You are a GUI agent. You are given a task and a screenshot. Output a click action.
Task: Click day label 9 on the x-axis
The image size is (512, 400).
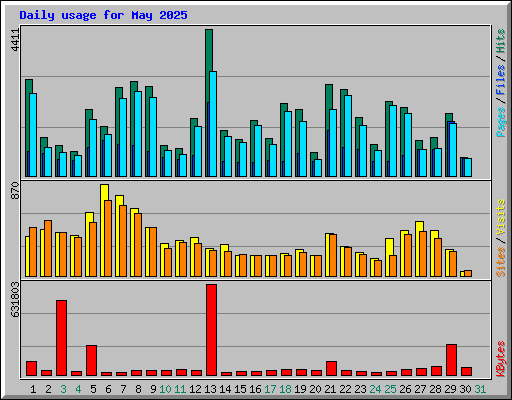[153, 389]
